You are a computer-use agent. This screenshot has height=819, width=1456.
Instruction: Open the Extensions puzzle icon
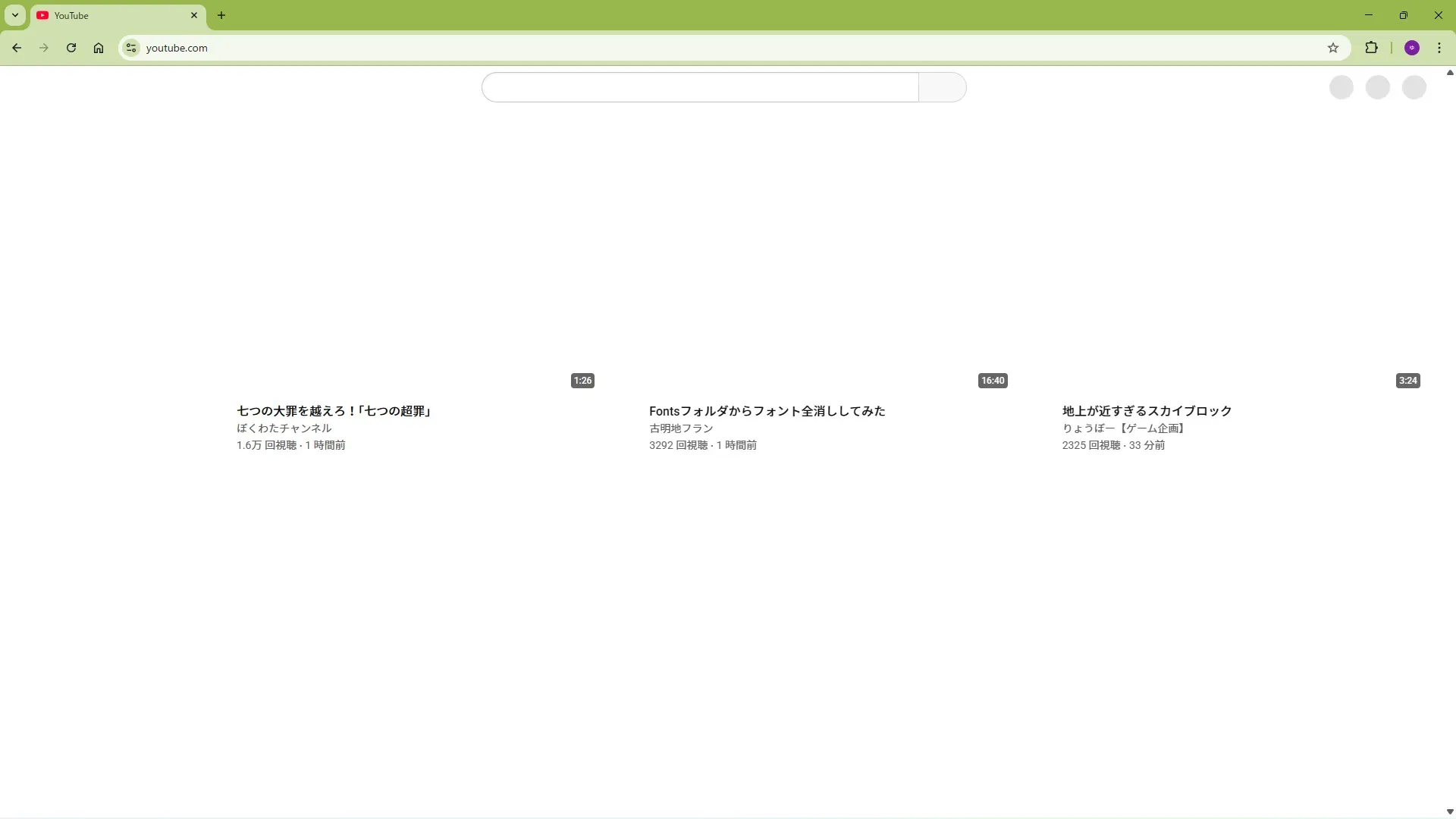[x=1371, y=48]
